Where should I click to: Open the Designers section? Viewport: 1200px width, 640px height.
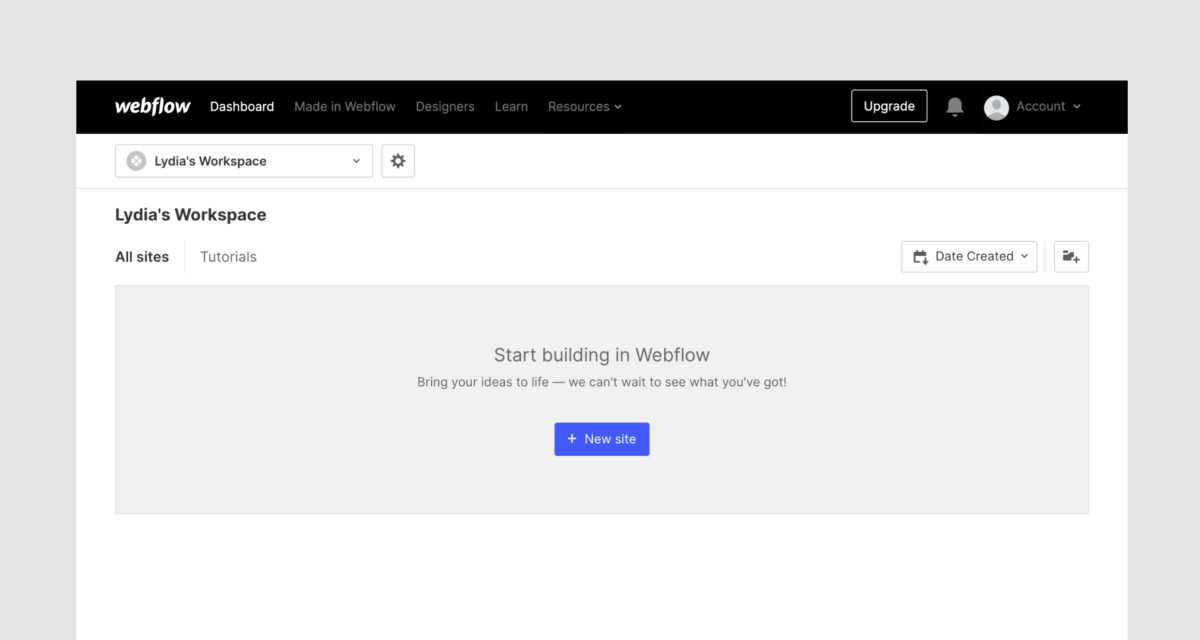click(445, 106)
